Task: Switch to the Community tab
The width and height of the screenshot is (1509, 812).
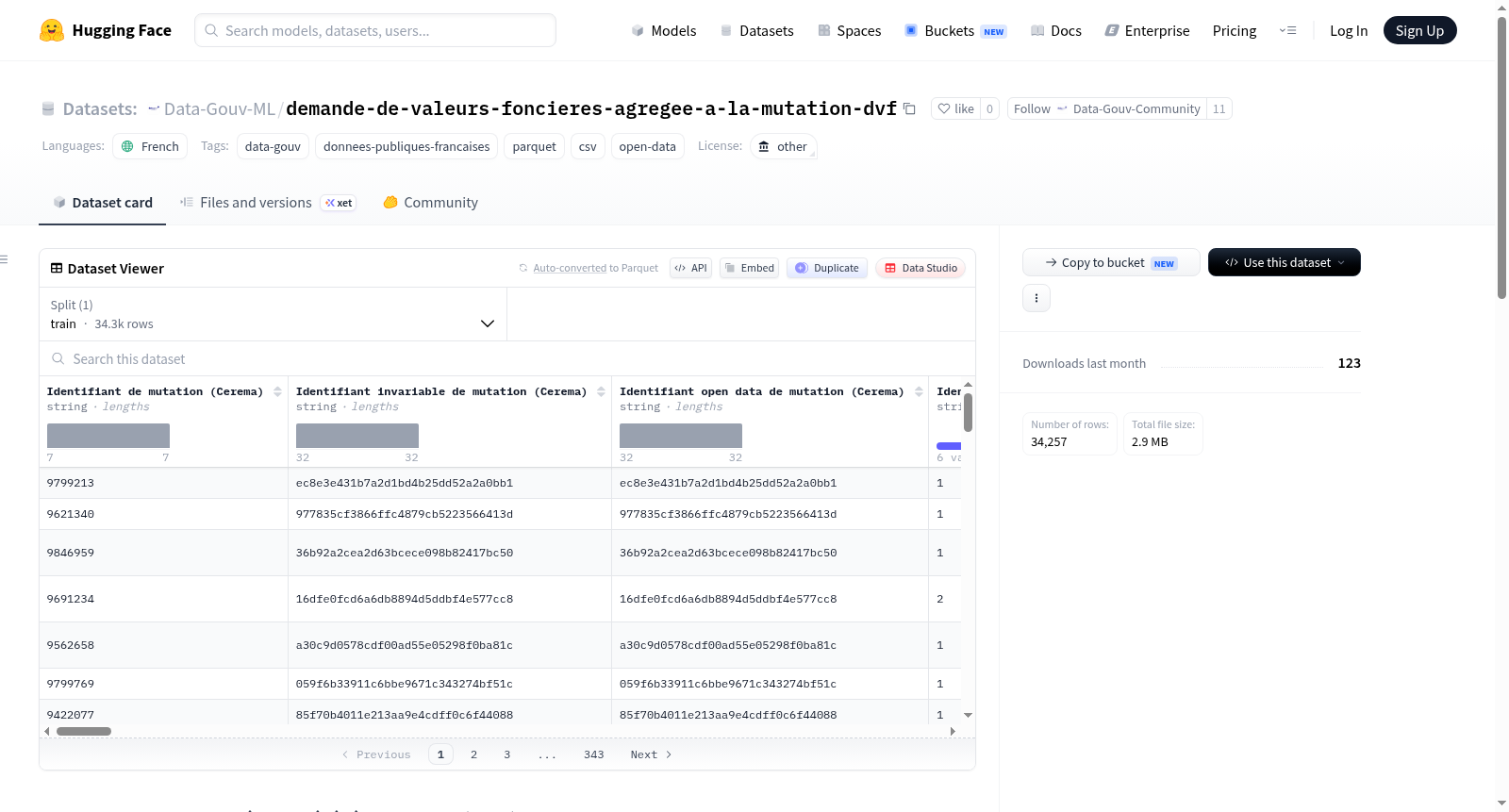Action: tap(430, 203)
